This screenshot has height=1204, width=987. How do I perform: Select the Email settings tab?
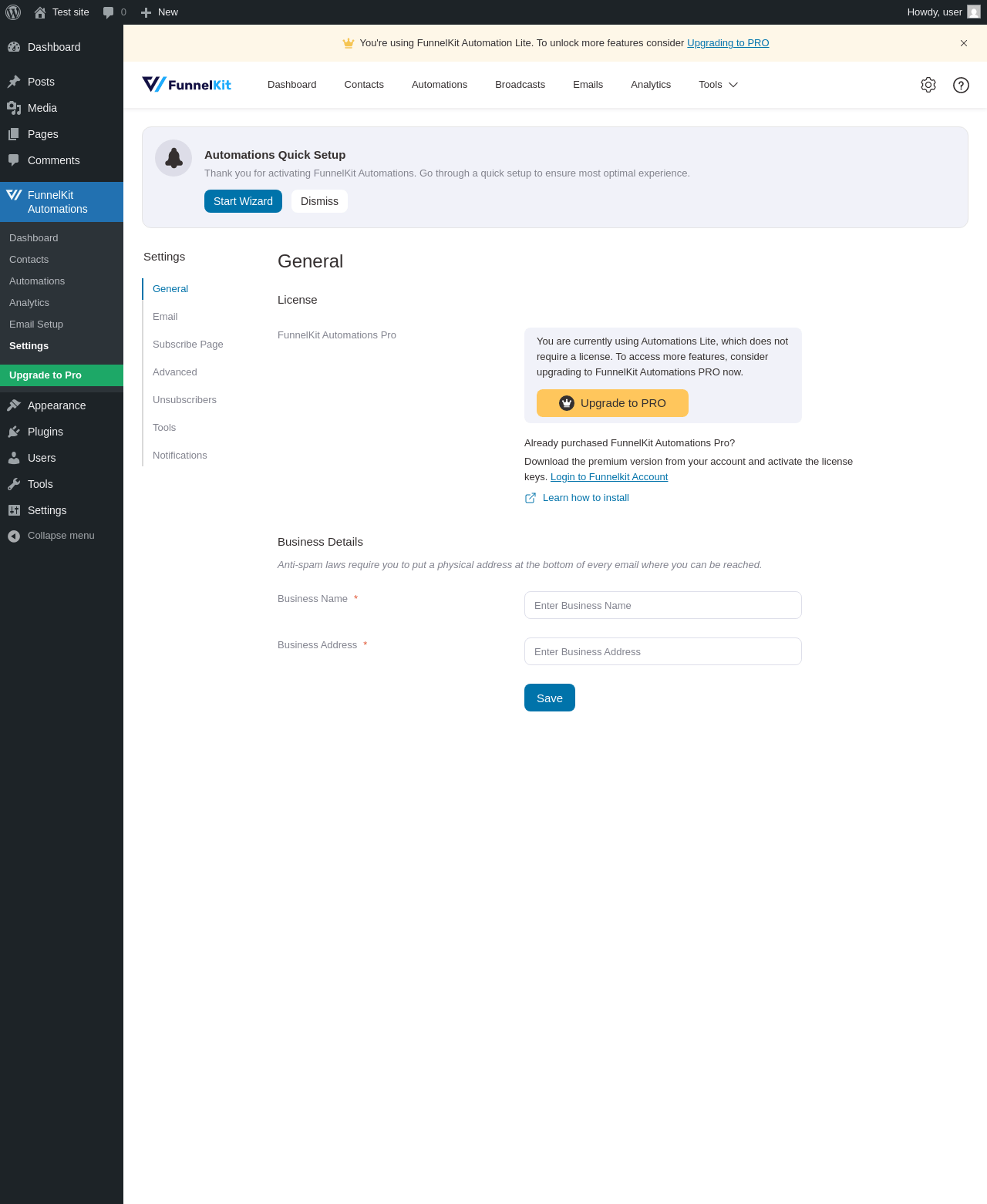[x=165, y=317]
